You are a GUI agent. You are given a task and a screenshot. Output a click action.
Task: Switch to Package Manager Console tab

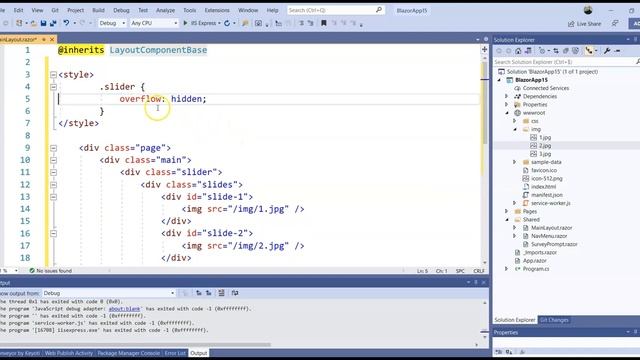pyautogui.click(x=129, y=353)
